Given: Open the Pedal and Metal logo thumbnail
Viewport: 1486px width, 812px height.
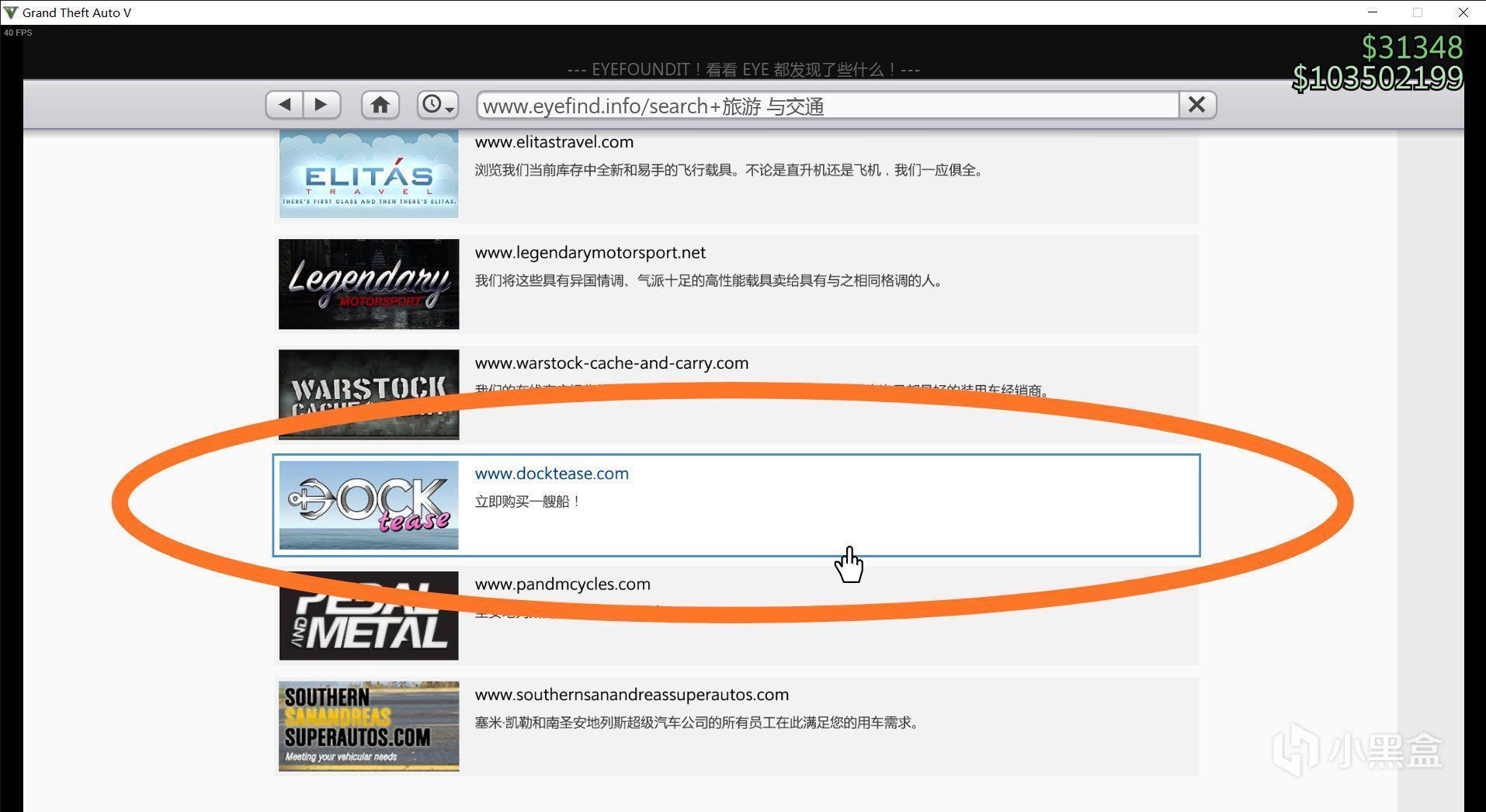Looking at the screenshot, I should (x=369, y=616).
